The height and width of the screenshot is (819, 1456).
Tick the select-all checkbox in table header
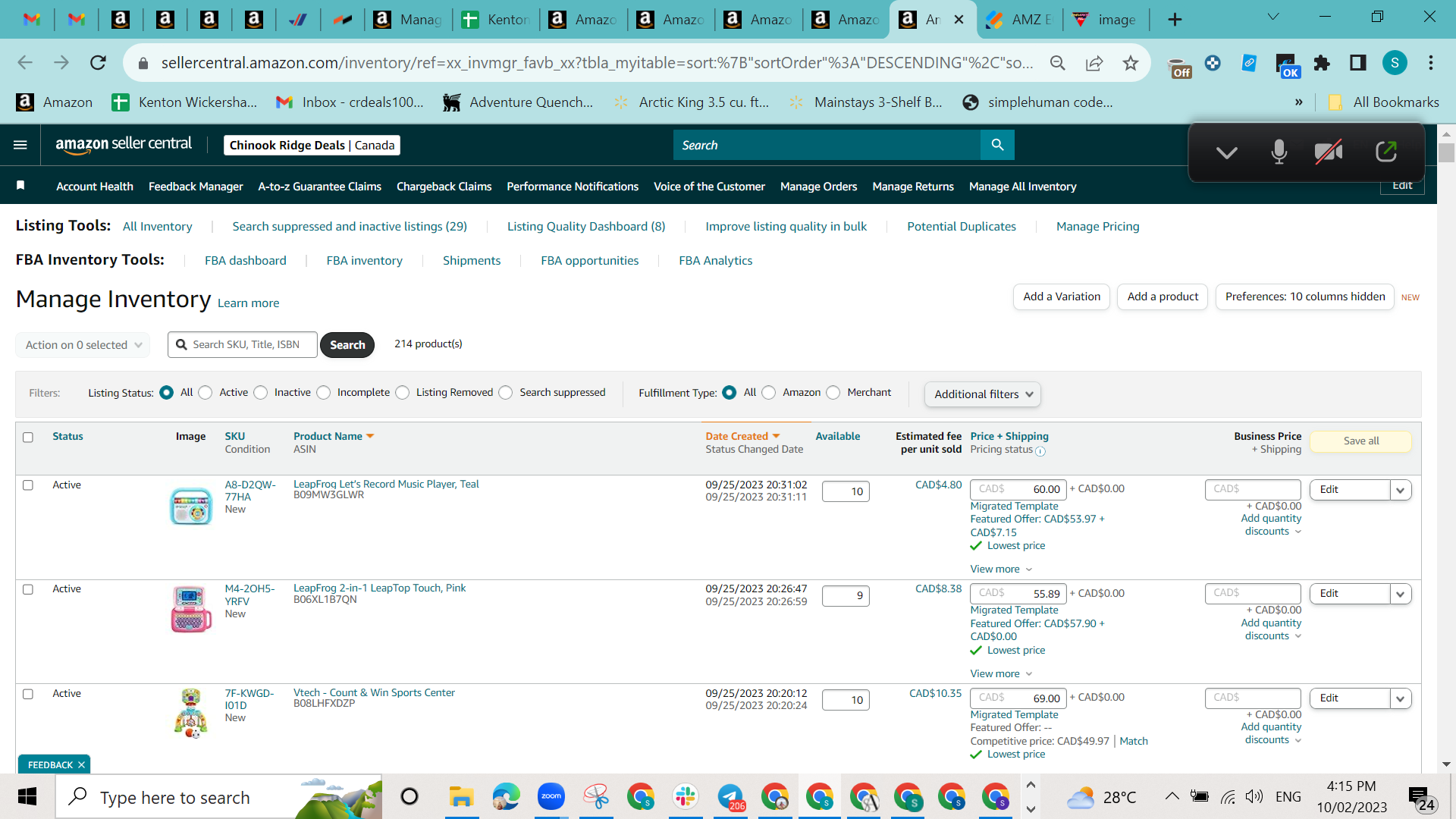tap(28, 438)
